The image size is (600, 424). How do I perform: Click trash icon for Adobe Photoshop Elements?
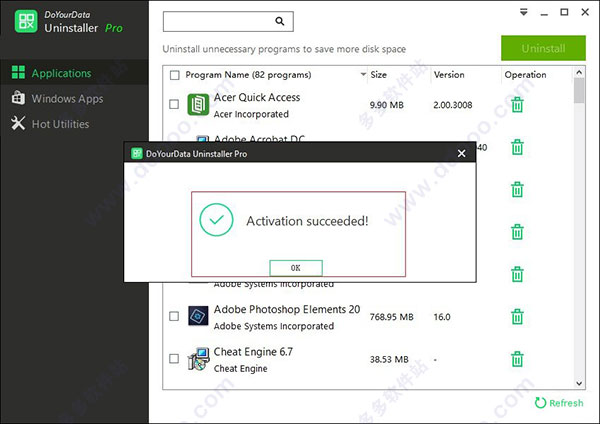coord(517,317)
